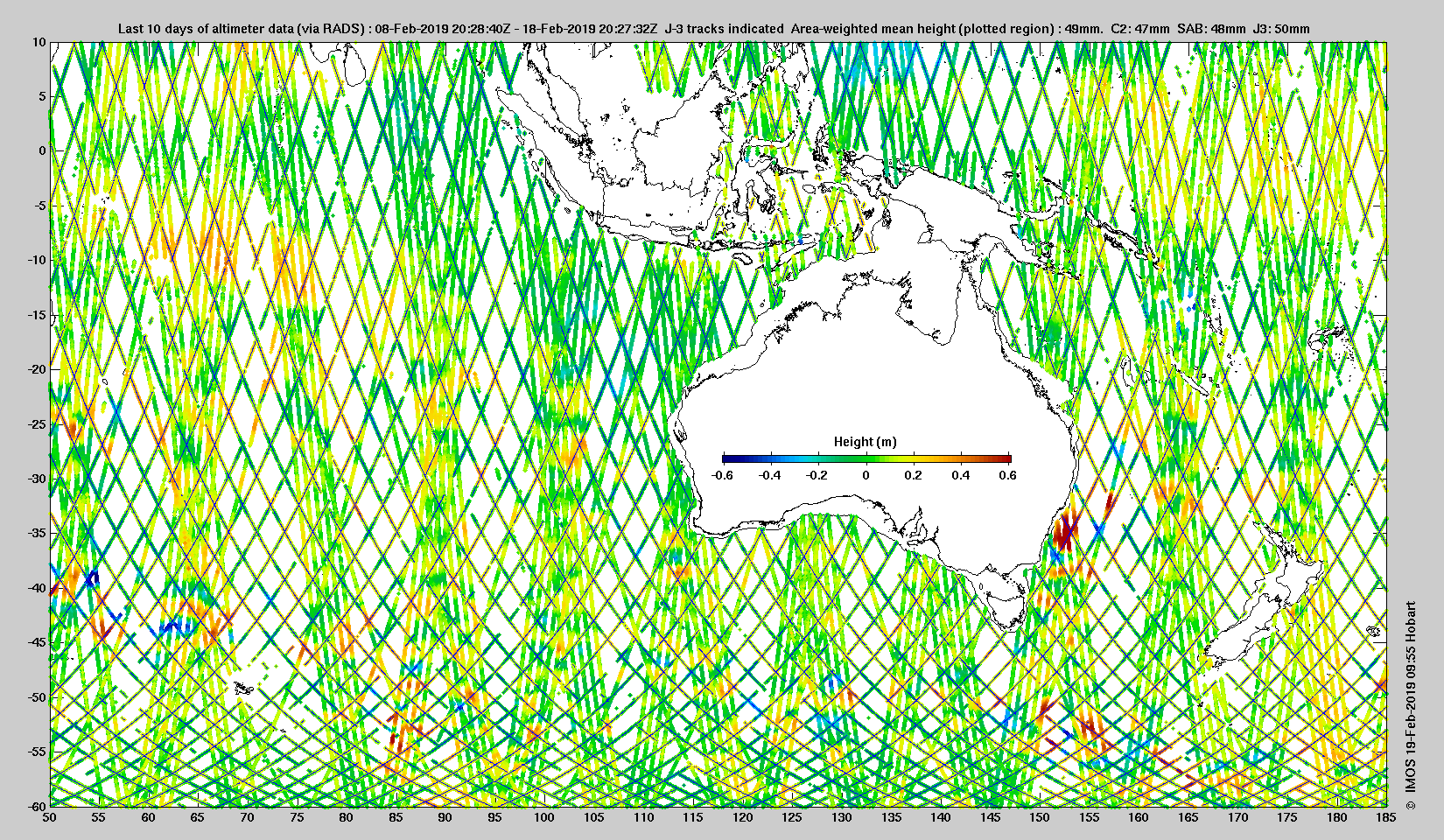Click longitude axis label "130"

point(842,817)
